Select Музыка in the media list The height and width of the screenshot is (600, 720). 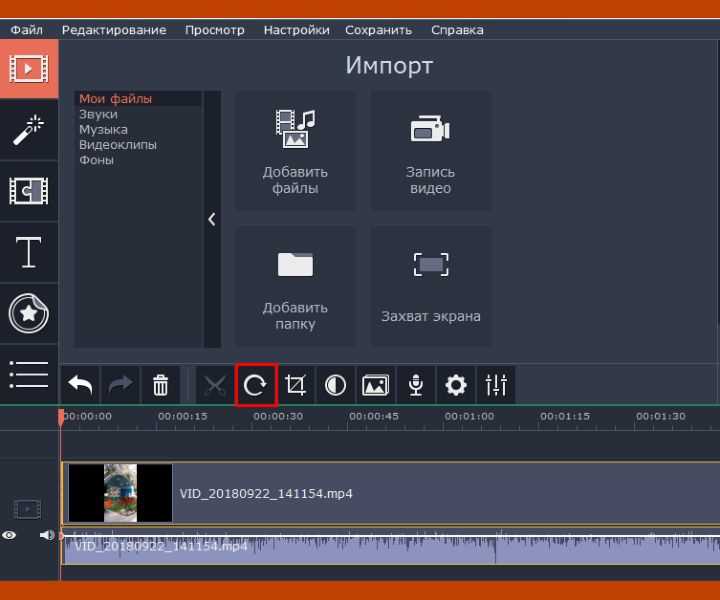pyautogui.click(x=103, y=130)
